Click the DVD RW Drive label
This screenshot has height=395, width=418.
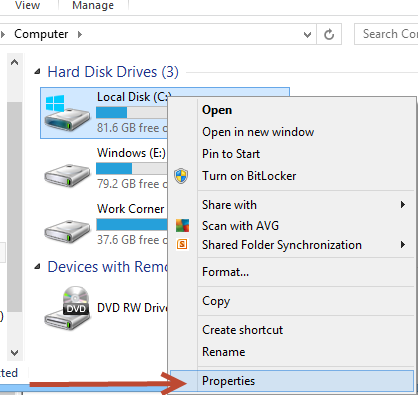(132, 308)
